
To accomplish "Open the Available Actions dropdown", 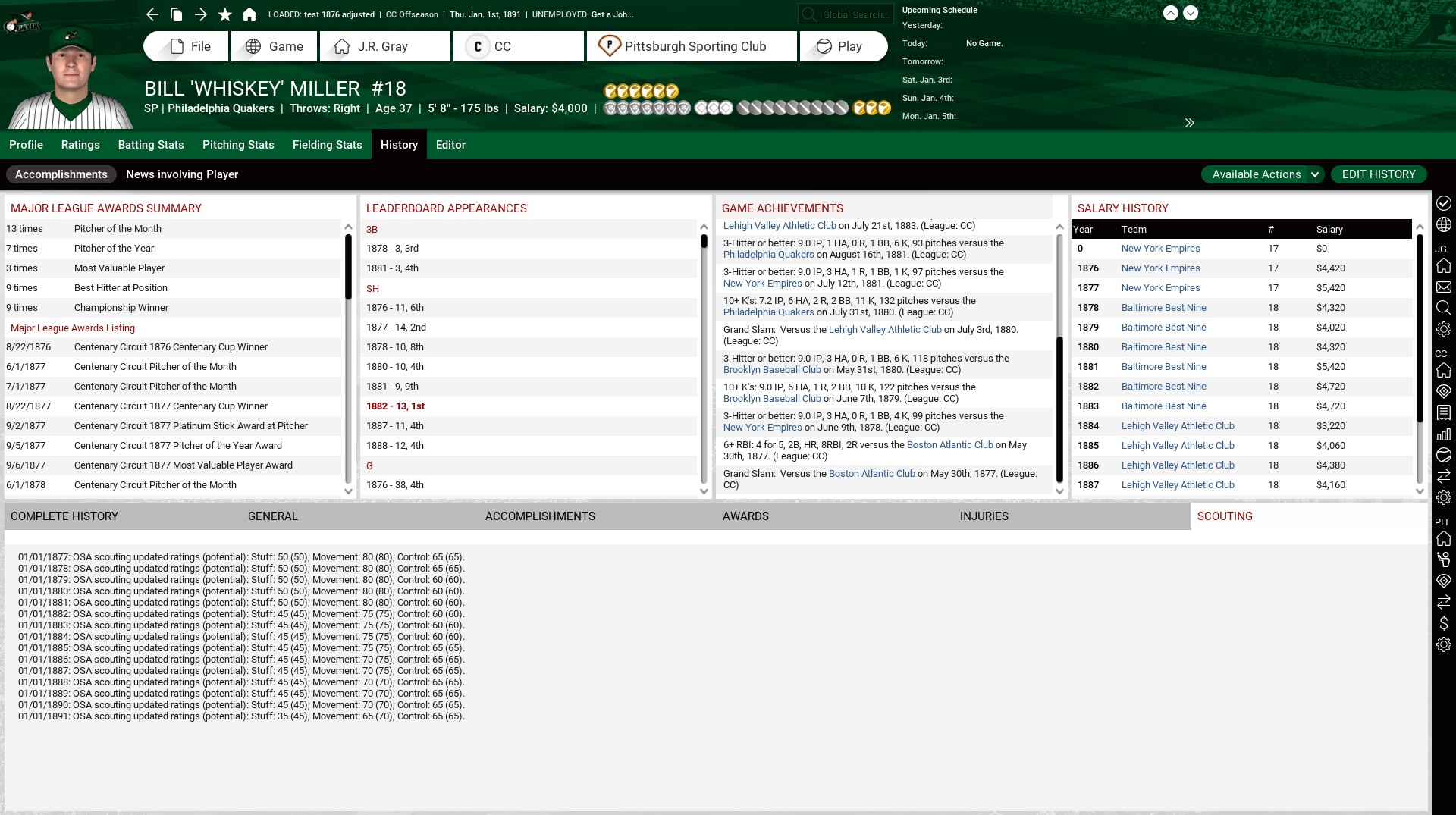I will [1263, 174].
